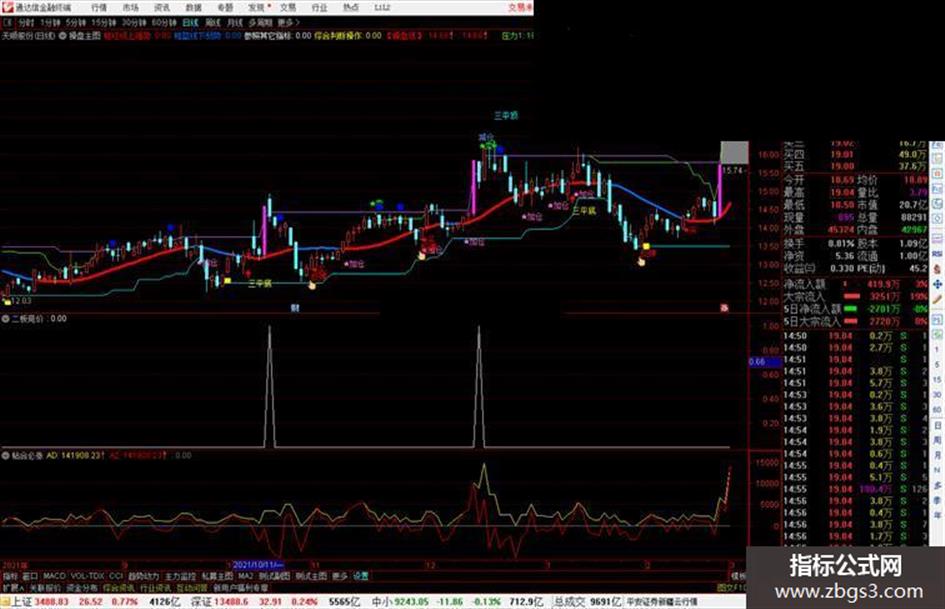Switch to 日 period in right sidebar
Image resolution: width=945 pixels, height=609 pixels.
[937, 426]
